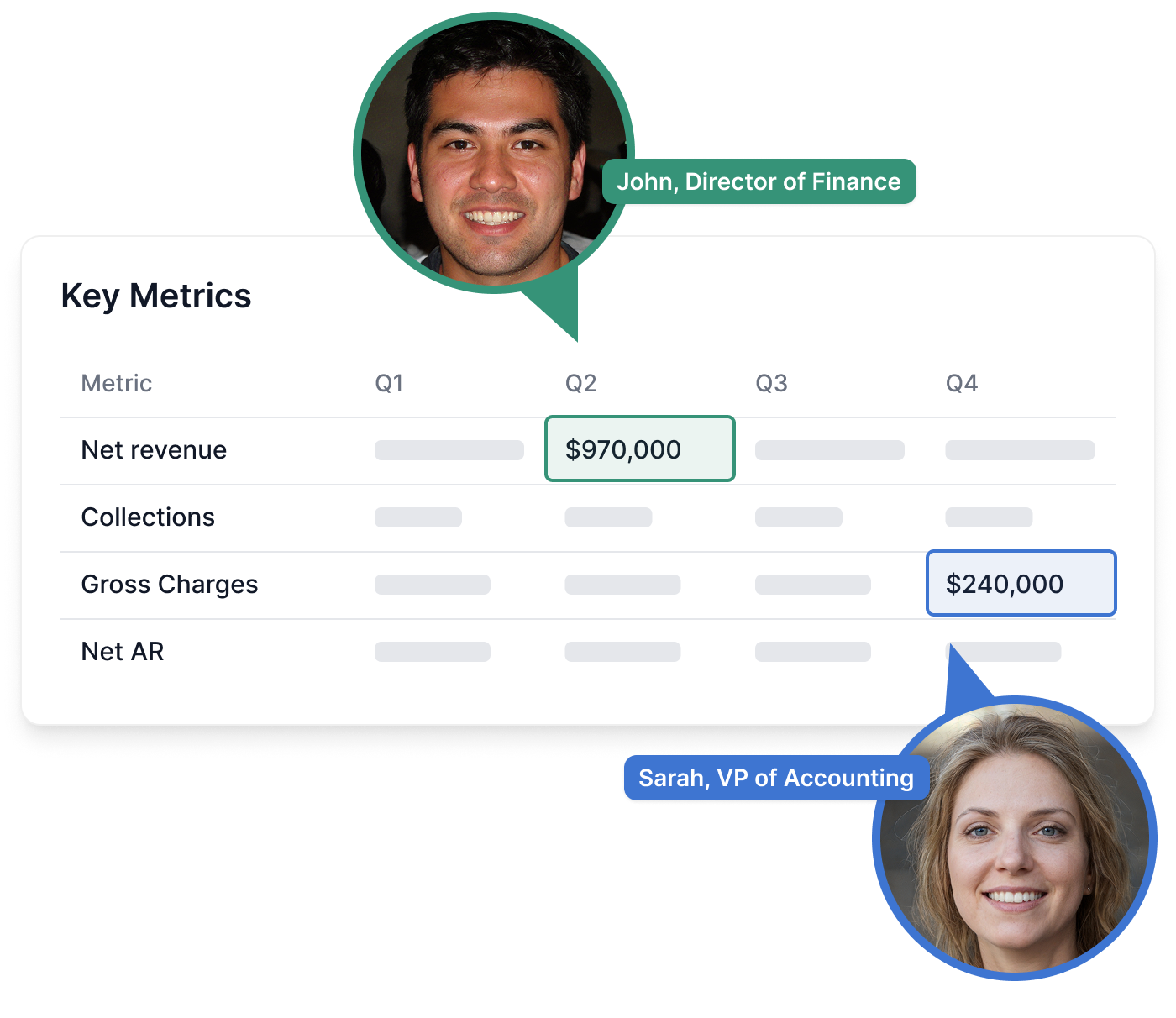This screenshot has width=1176, height=1018.
Task: Select the $240,000 Gross Charges Q4 cell
Action: pyautogui.click(x=1021, y=583)
